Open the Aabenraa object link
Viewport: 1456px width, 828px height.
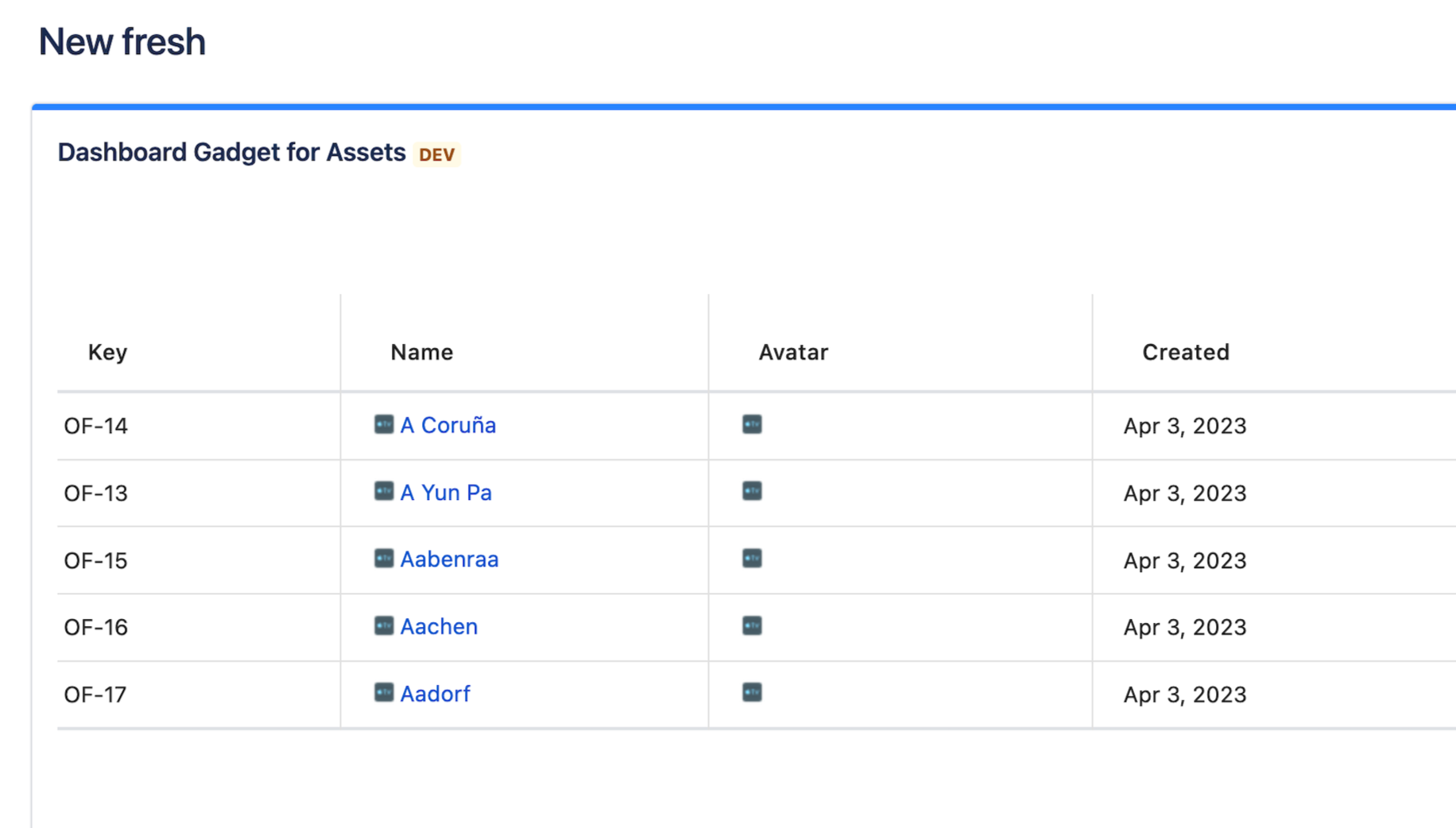[x=449, y=559]
